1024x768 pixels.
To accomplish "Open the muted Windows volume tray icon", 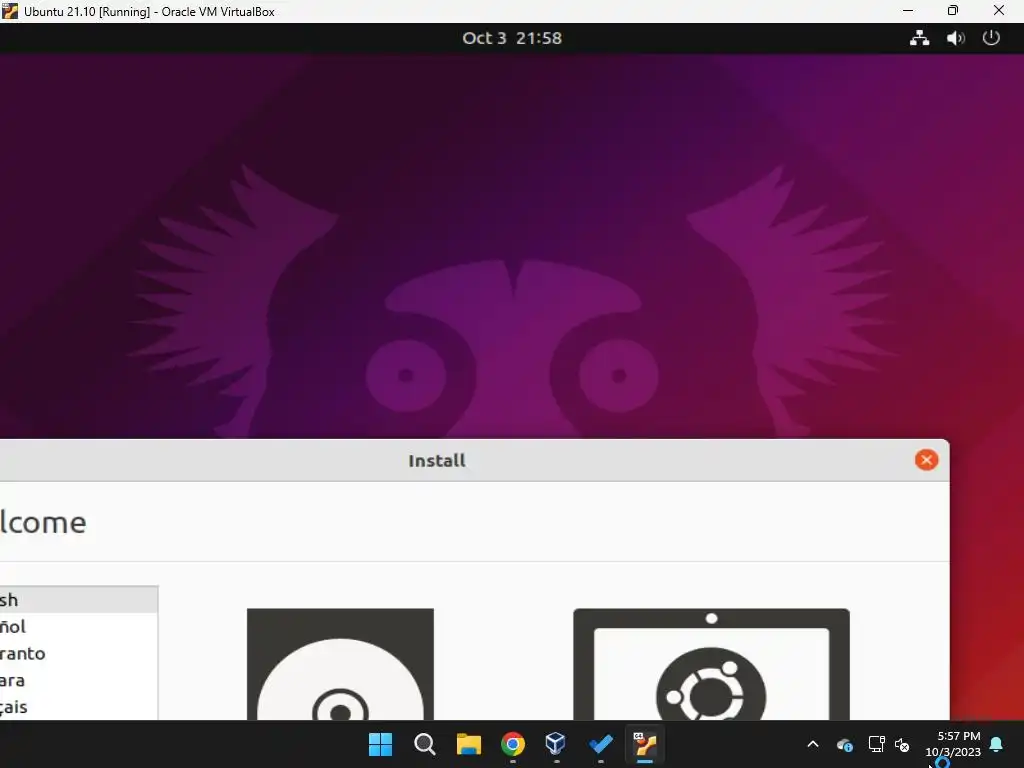I will pyautogui.click(x=902, y=744).
